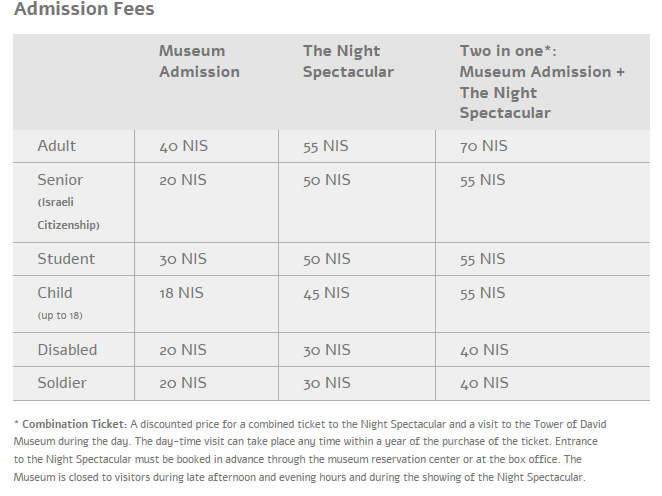This screenshot has height=496, width=662.
Task: Click the Disabled row label
Action: point(67,350)
